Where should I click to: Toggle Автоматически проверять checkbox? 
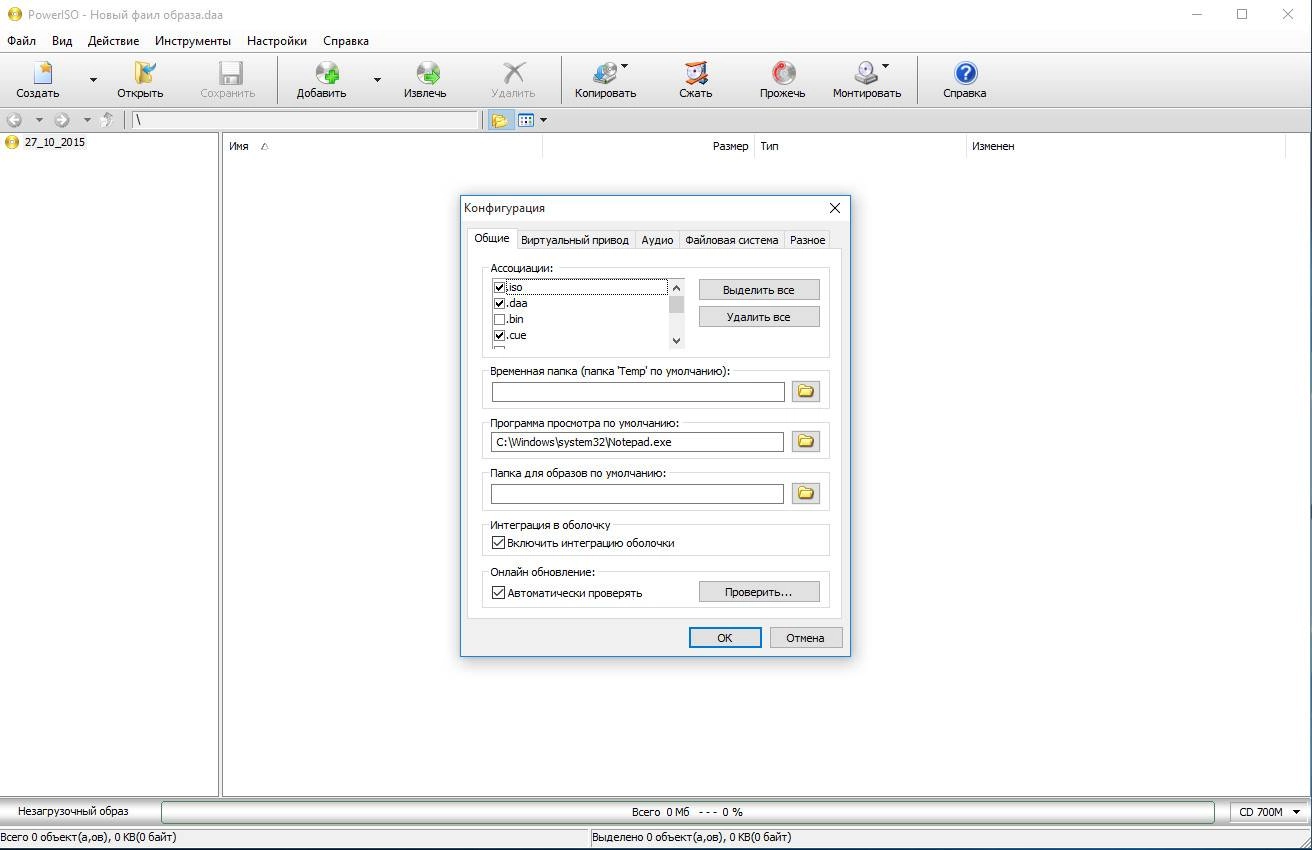(x=498, y=593)
